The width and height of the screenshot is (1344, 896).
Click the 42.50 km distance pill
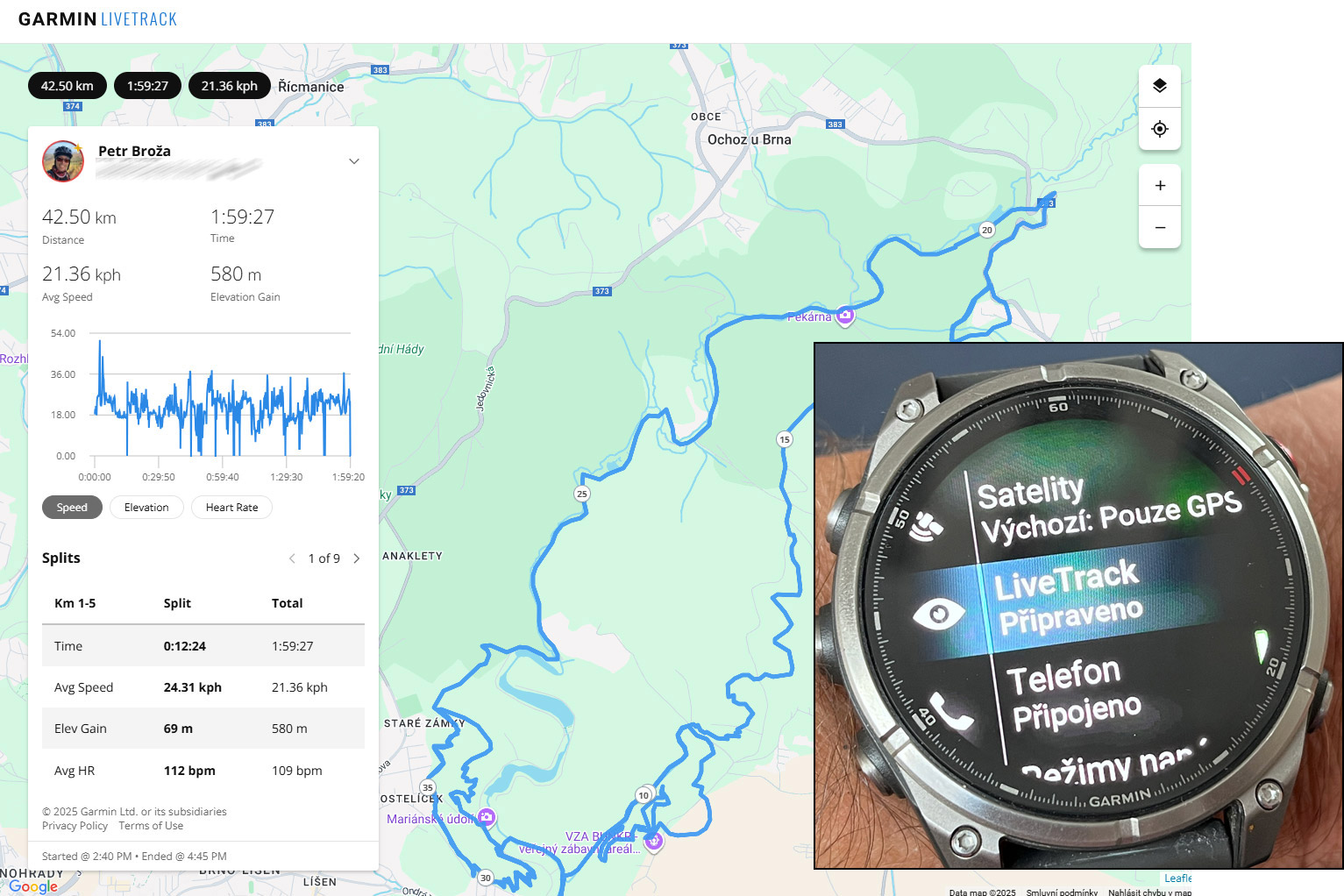coord(68,86)
